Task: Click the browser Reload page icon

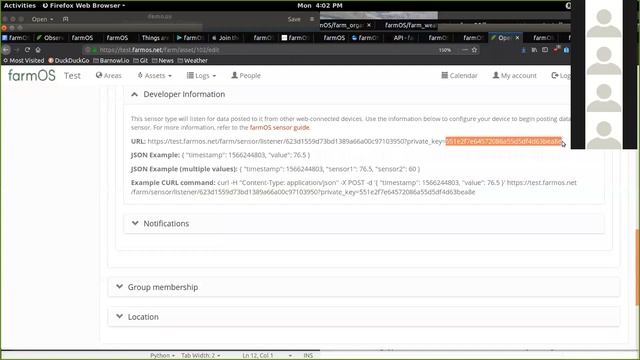Action: point(27,50)
